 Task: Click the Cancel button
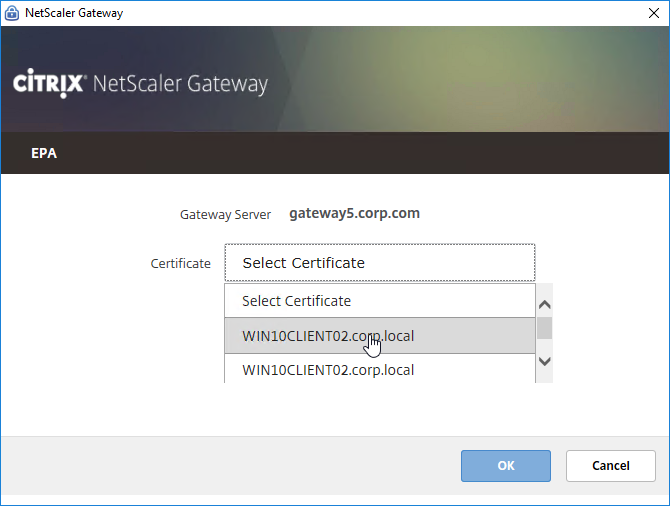611,466
